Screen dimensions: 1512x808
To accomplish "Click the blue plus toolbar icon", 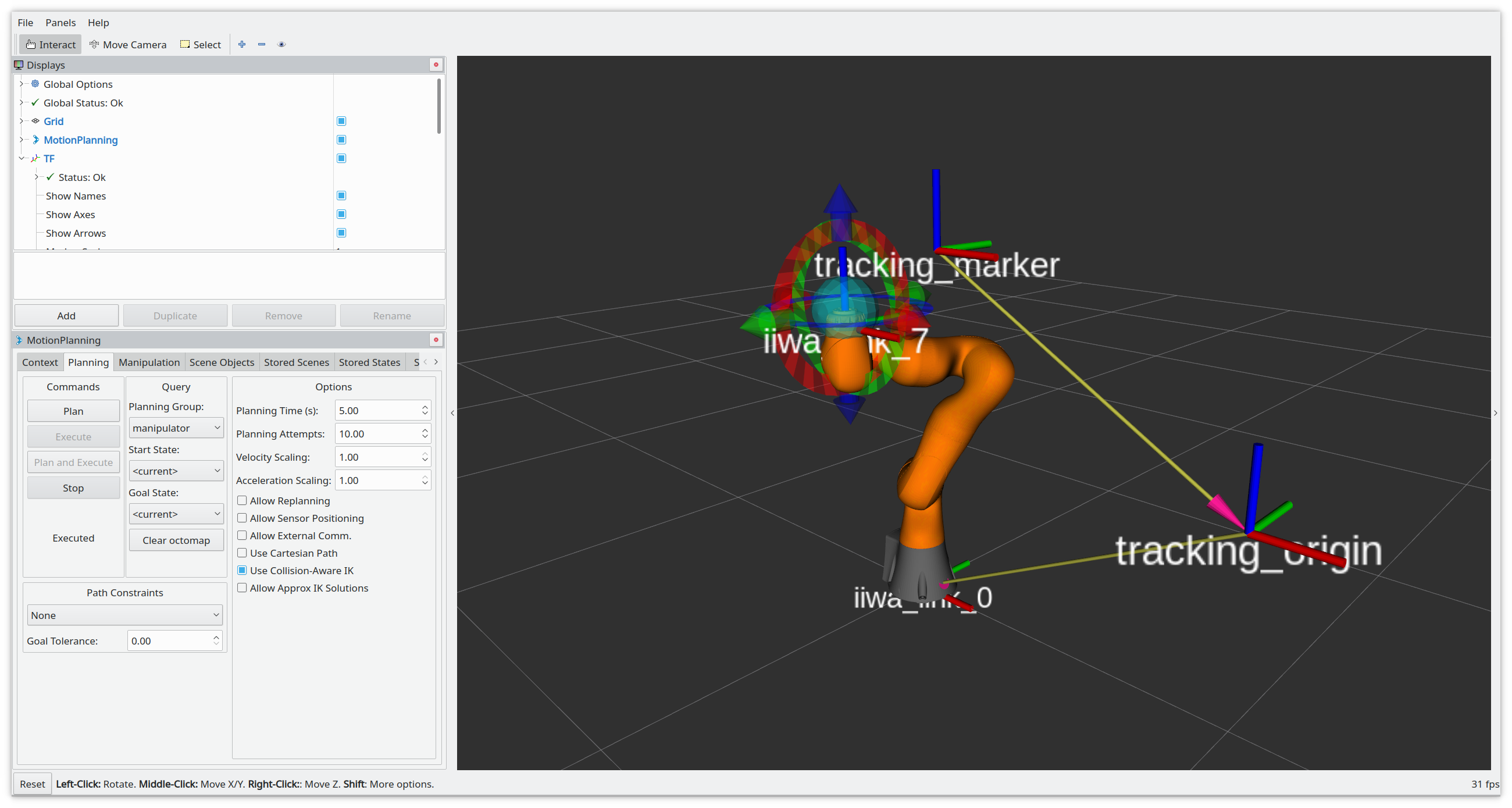I will pyautogui.click(x=242, y=45).
